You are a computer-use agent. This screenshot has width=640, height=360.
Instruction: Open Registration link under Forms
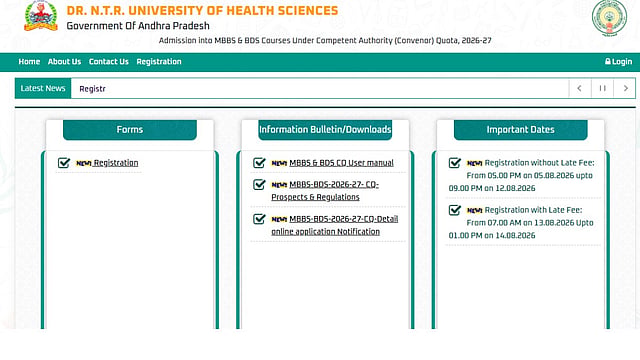click(116, 163)
